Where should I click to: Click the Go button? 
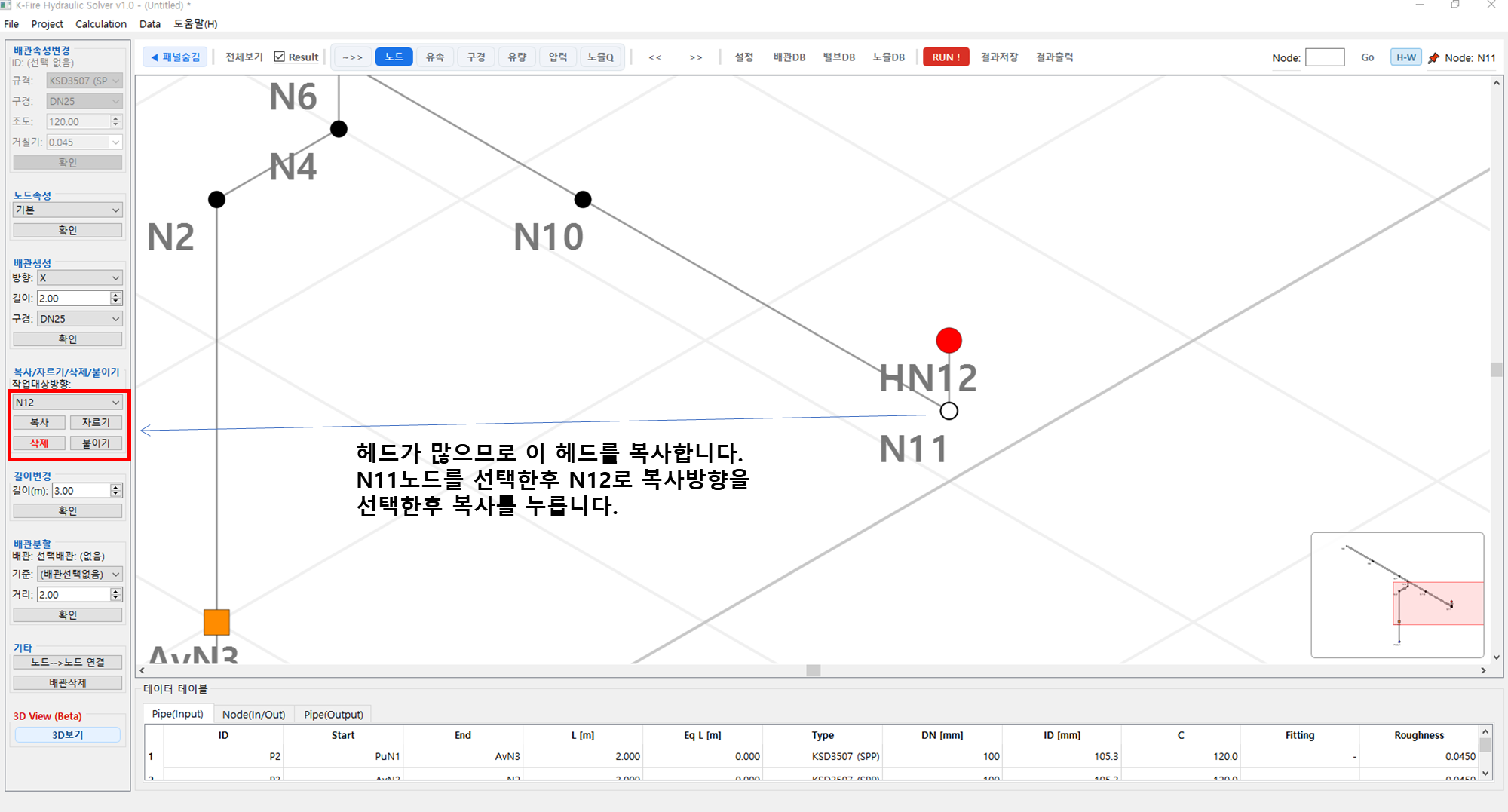point(1367,57)
